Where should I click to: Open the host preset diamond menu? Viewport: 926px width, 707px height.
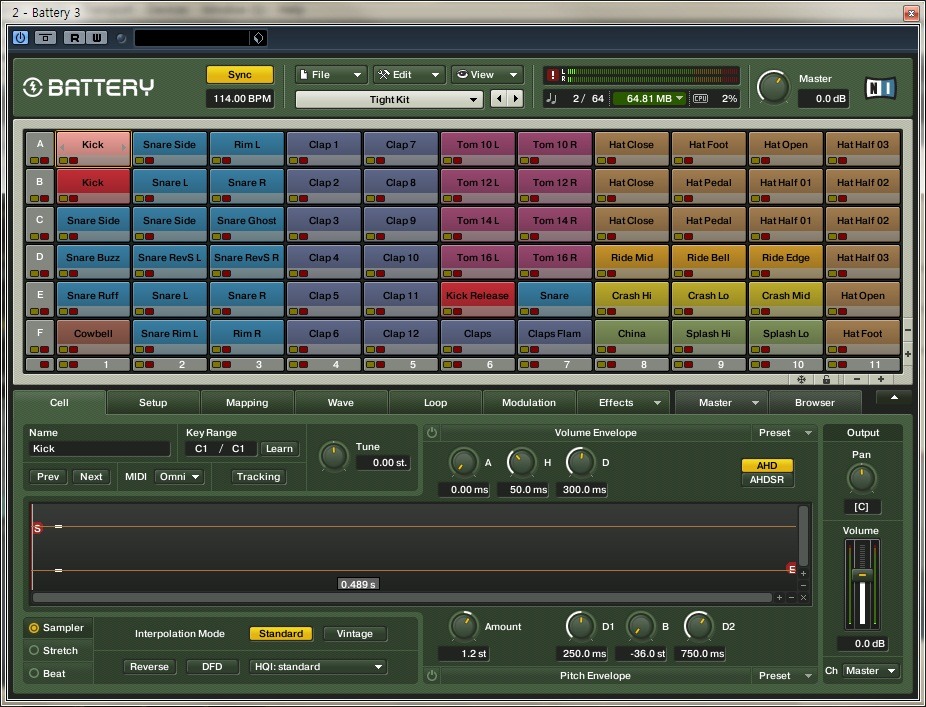pyautogui.click(x=258, y=38)
